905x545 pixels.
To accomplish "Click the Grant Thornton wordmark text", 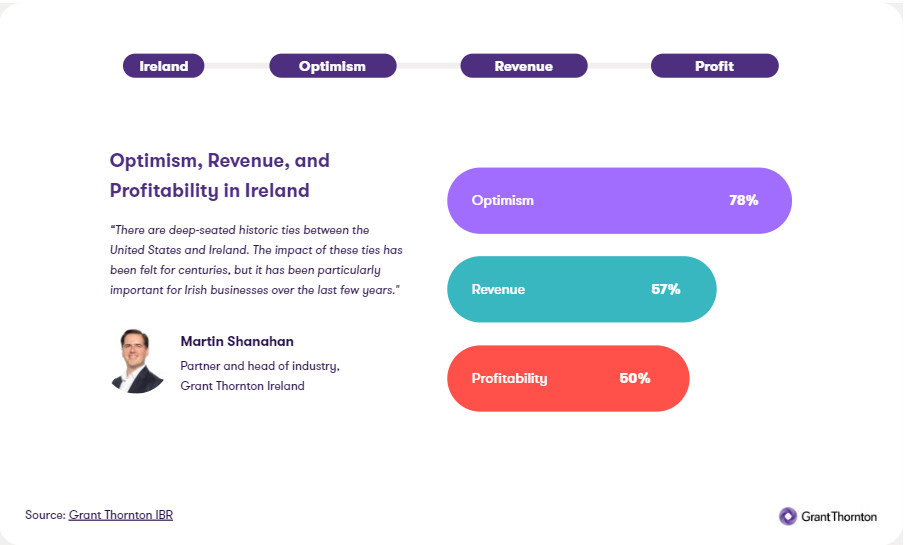I will coord(839,517).
